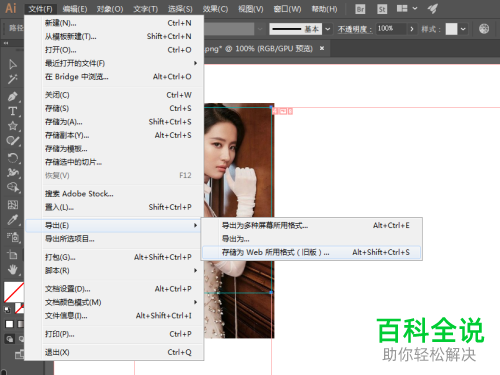Click the opacity 100% input field

pos(391,29)
